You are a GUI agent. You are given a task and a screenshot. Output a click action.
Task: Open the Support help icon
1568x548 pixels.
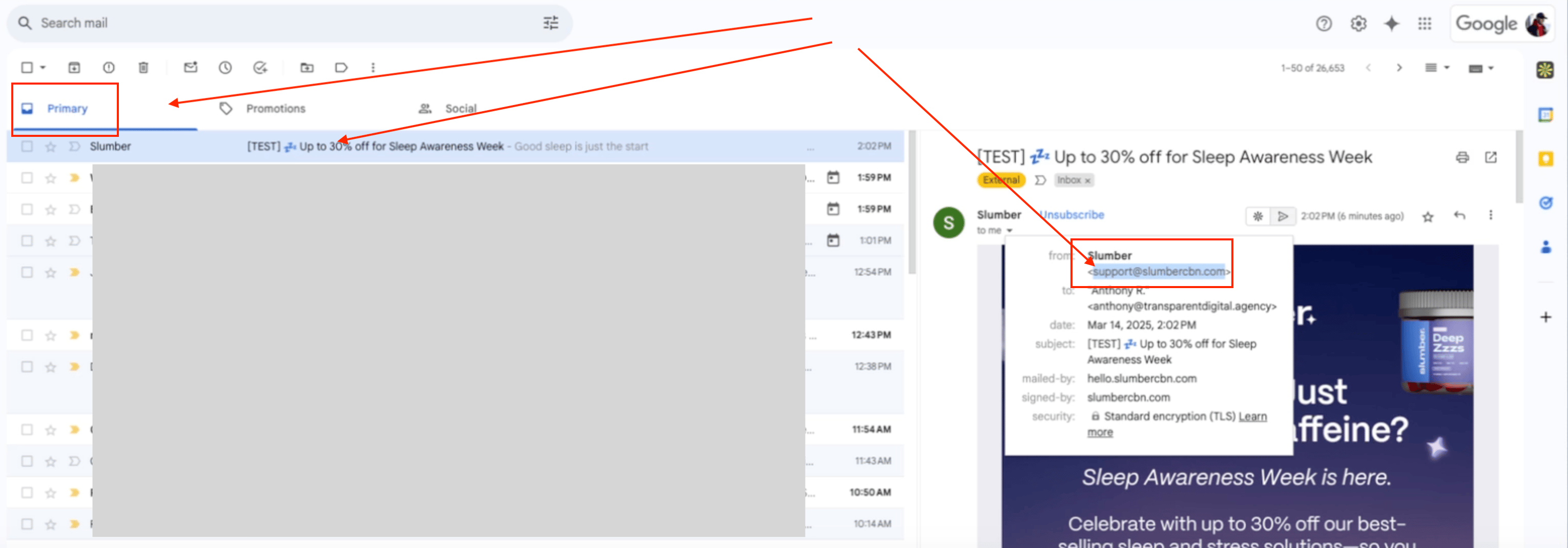coord(1324,24)
